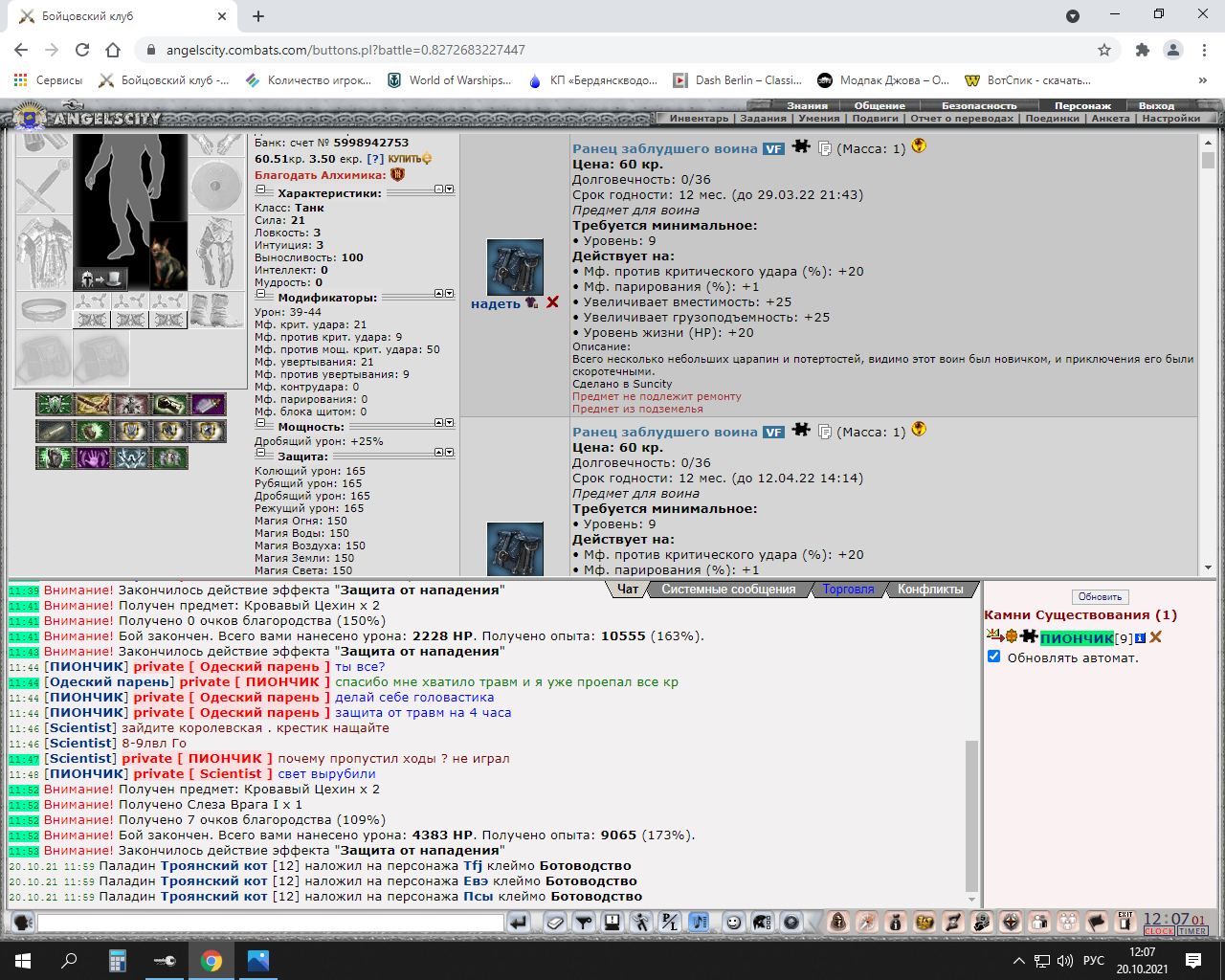Switch to Системные сообщения chat tab

pyautogui.click(x=728, y=590)
